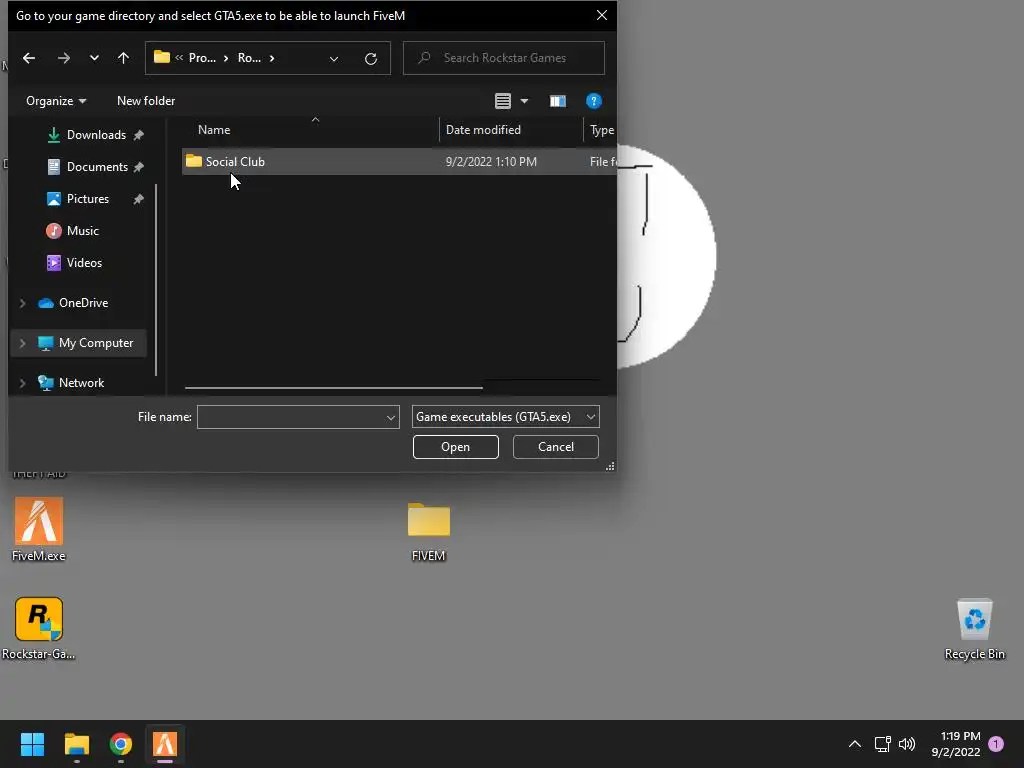This screenshot has width=1024, height=768.
Task: Open File Explorer from taskbar
Action: tap(76, 744)
